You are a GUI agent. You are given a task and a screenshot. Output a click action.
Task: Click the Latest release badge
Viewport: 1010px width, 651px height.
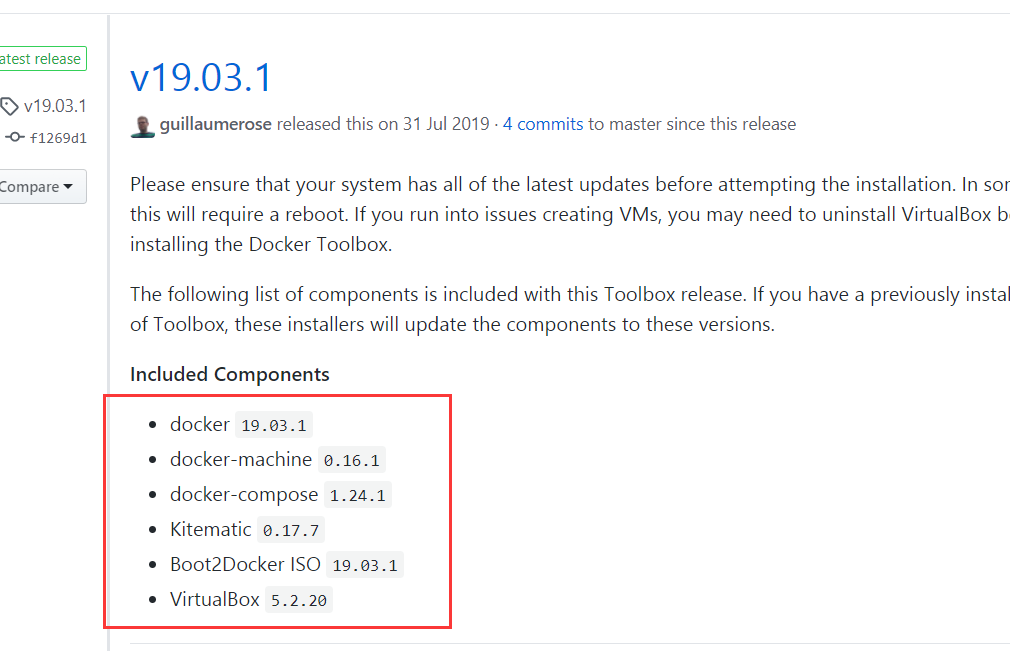(41, 59)
